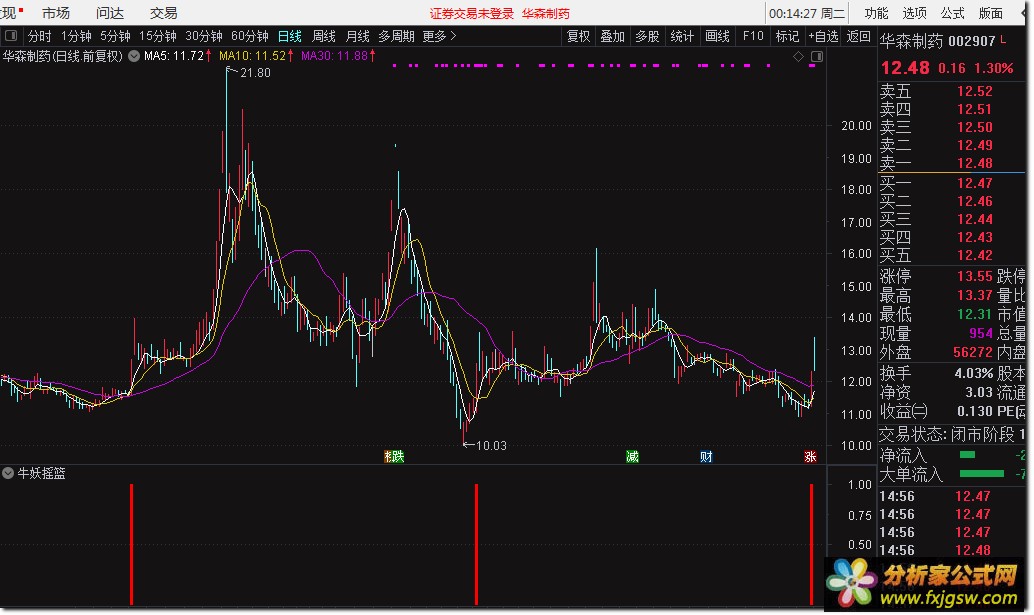Image resolution: width=1034 pixels, height=615 pixels.
Task: Click the 买五 price 12.42
Action: point(974,255)
